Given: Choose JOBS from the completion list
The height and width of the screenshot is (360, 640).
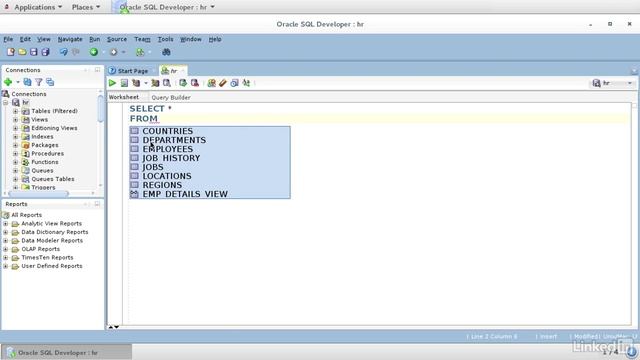Looking at the screenshot, I should point(210,167).
